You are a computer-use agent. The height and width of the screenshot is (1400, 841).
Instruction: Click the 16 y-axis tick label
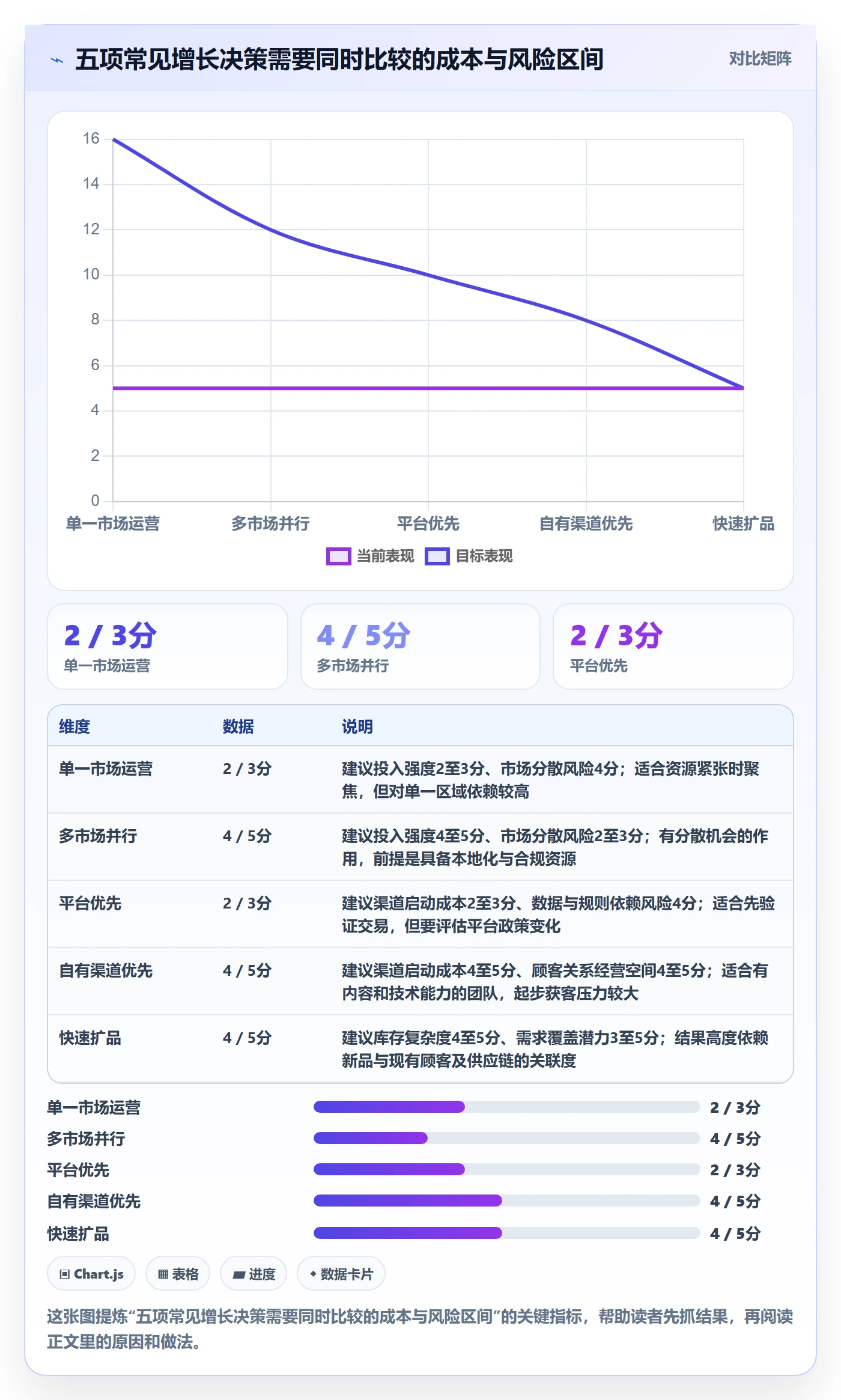tap(91, 139)
